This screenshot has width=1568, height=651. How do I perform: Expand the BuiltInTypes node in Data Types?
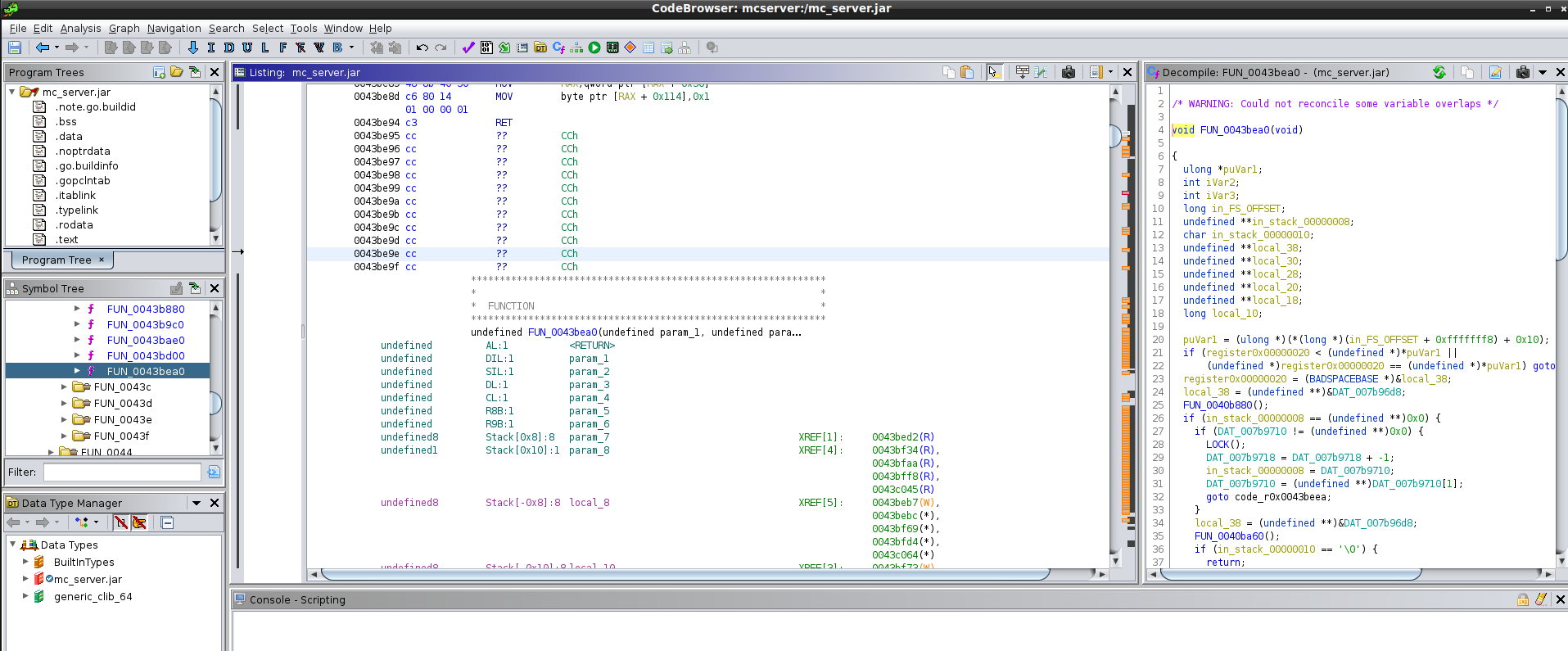(25, 562)
